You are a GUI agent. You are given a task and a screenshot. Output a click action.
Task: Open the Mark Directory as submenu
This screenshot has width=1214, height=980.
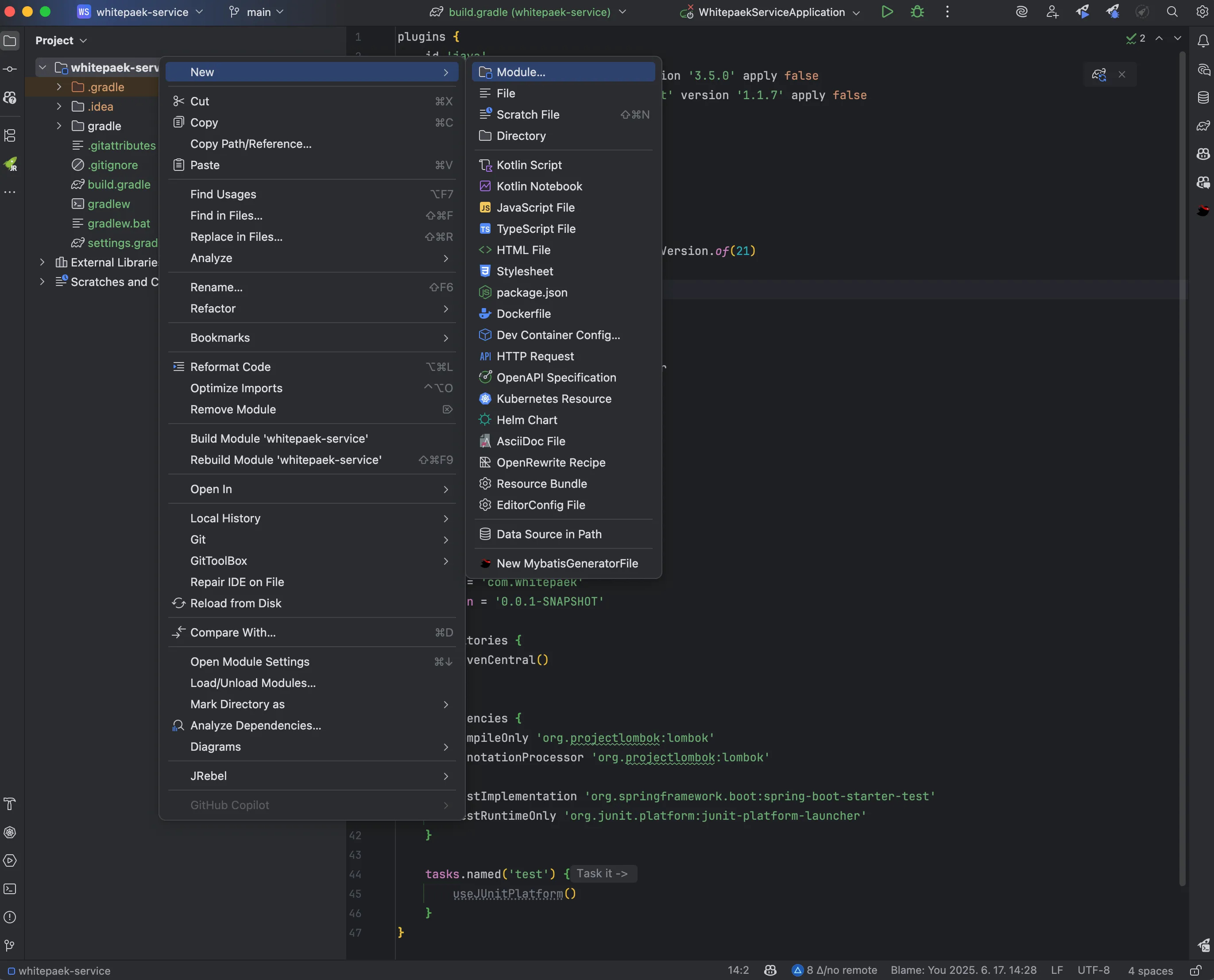click(312, 705)
